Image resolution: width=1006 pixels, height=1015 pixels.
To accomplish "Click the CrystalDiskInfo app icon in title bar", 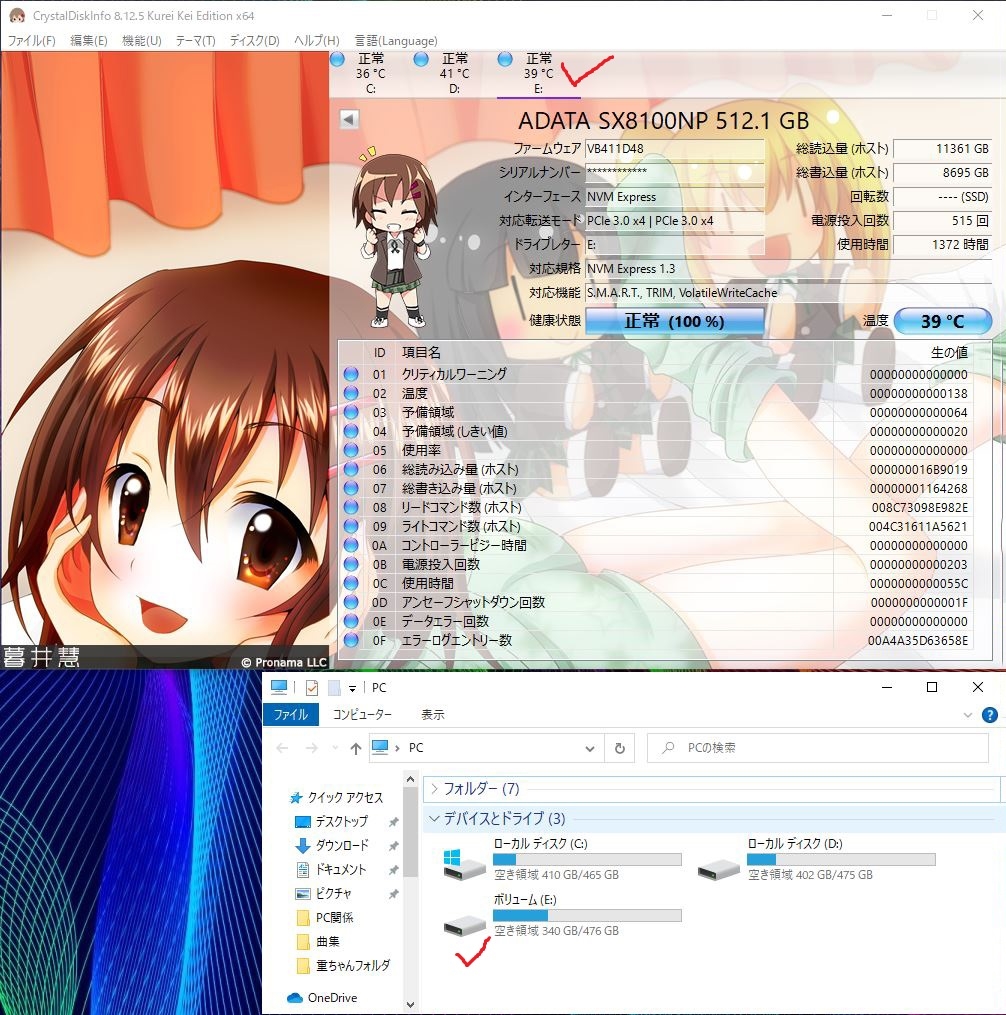I will 17,15.
